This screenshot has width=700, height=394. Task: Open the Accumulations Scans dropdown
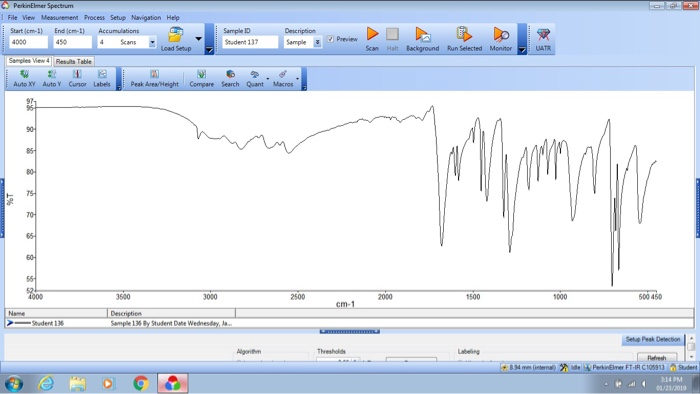tap(152, 42)
